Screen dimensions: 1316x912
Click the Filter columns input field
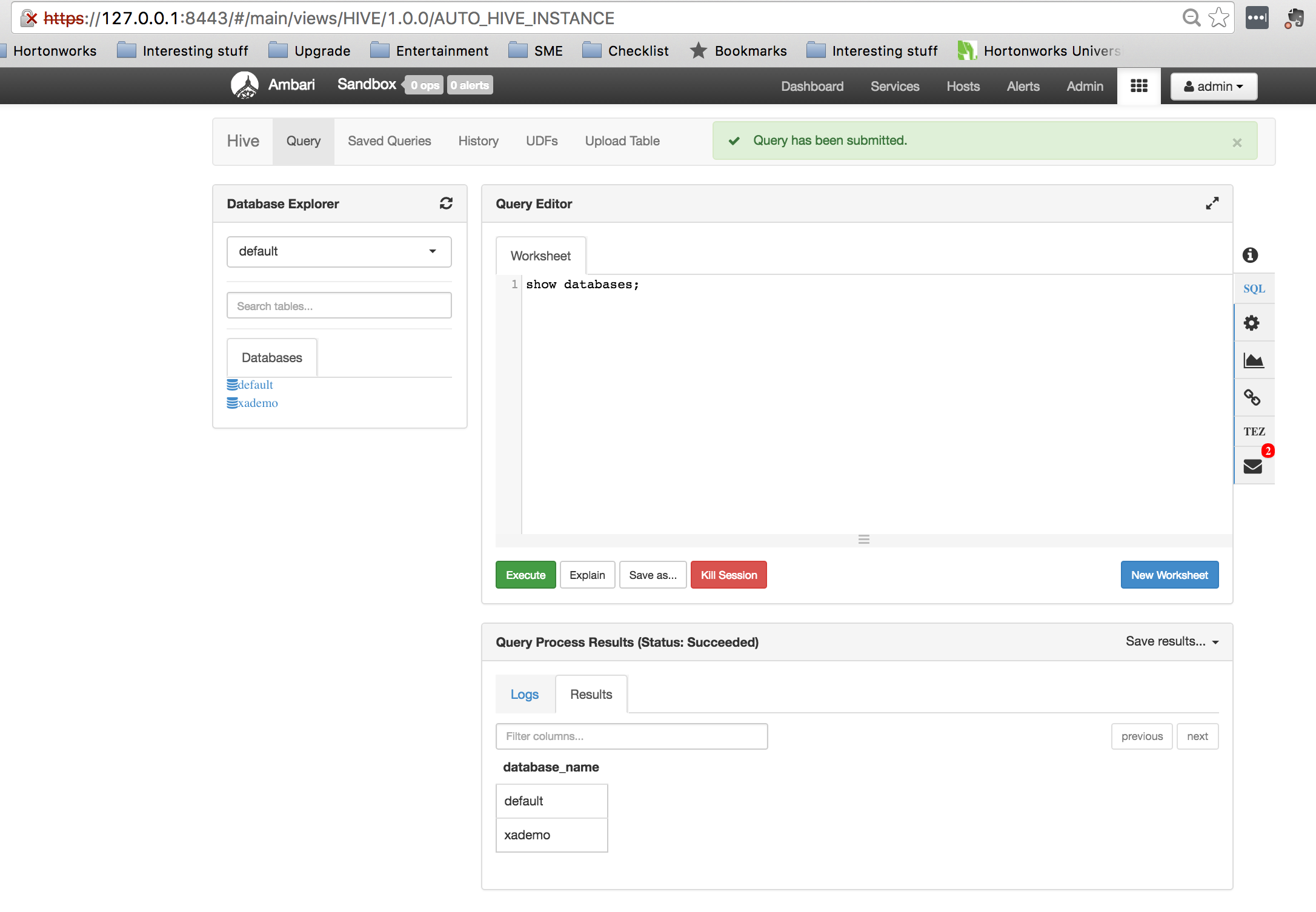tap(631, 736)
